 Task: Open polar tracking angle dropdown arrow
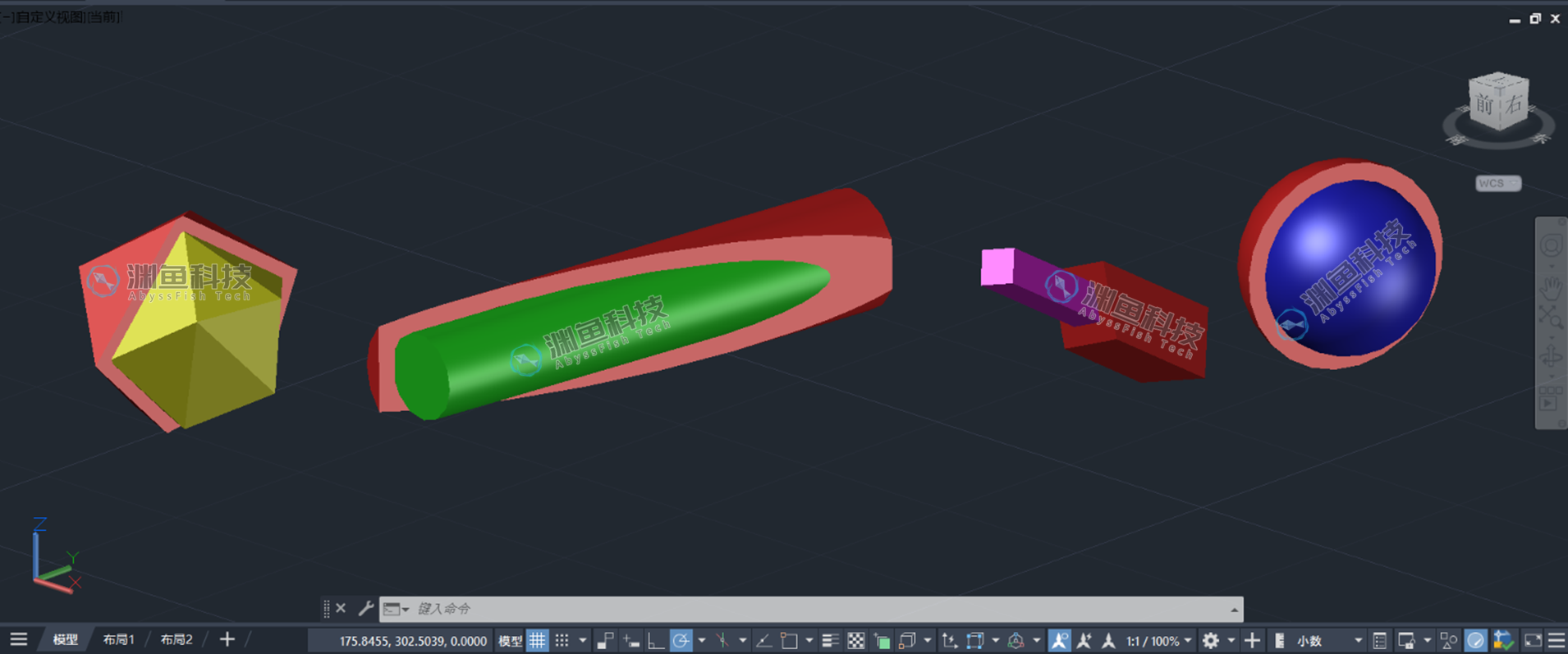click(702, 640)
